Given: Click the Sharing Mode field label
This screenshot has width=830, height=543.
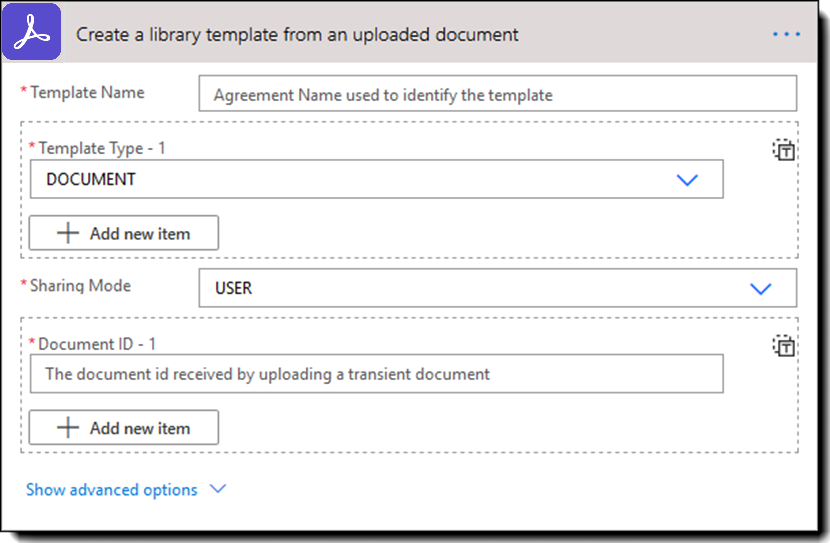Looking at the screenshot, I should tap(80, 286).
